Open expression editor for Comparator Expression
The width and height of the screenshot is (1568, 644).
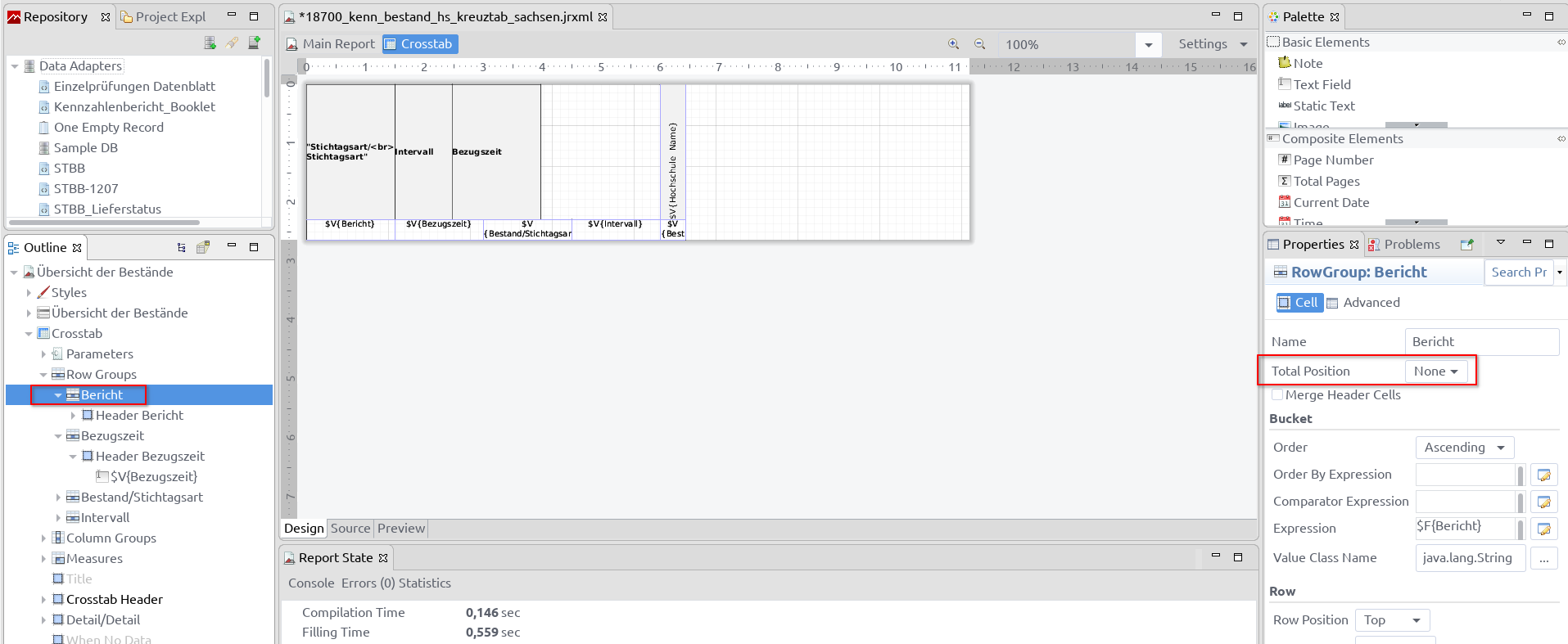1543,502
